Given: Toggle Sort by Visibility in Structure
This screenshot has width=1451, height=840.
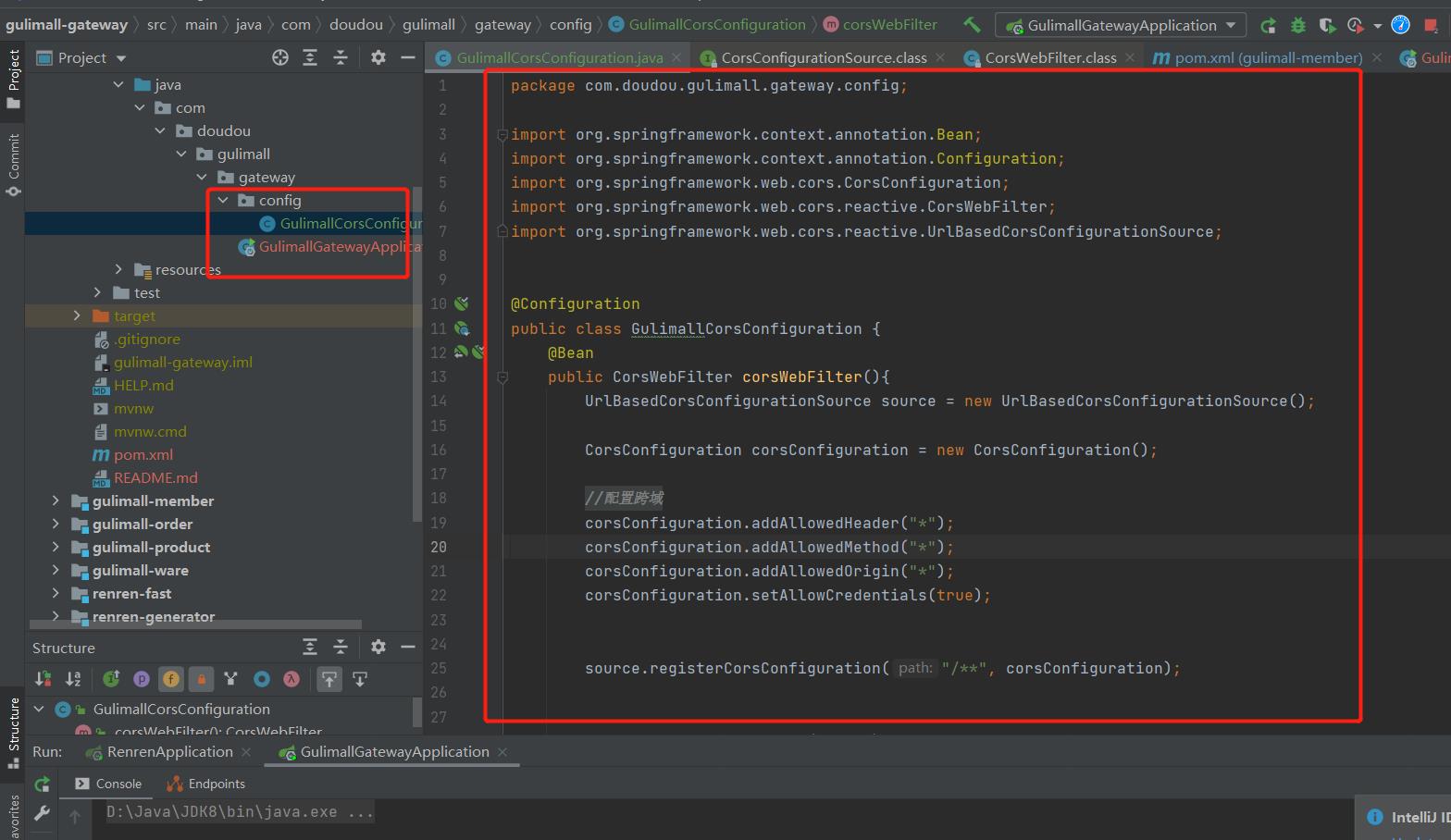Looking at the screenshot, I should coord(43,679).
